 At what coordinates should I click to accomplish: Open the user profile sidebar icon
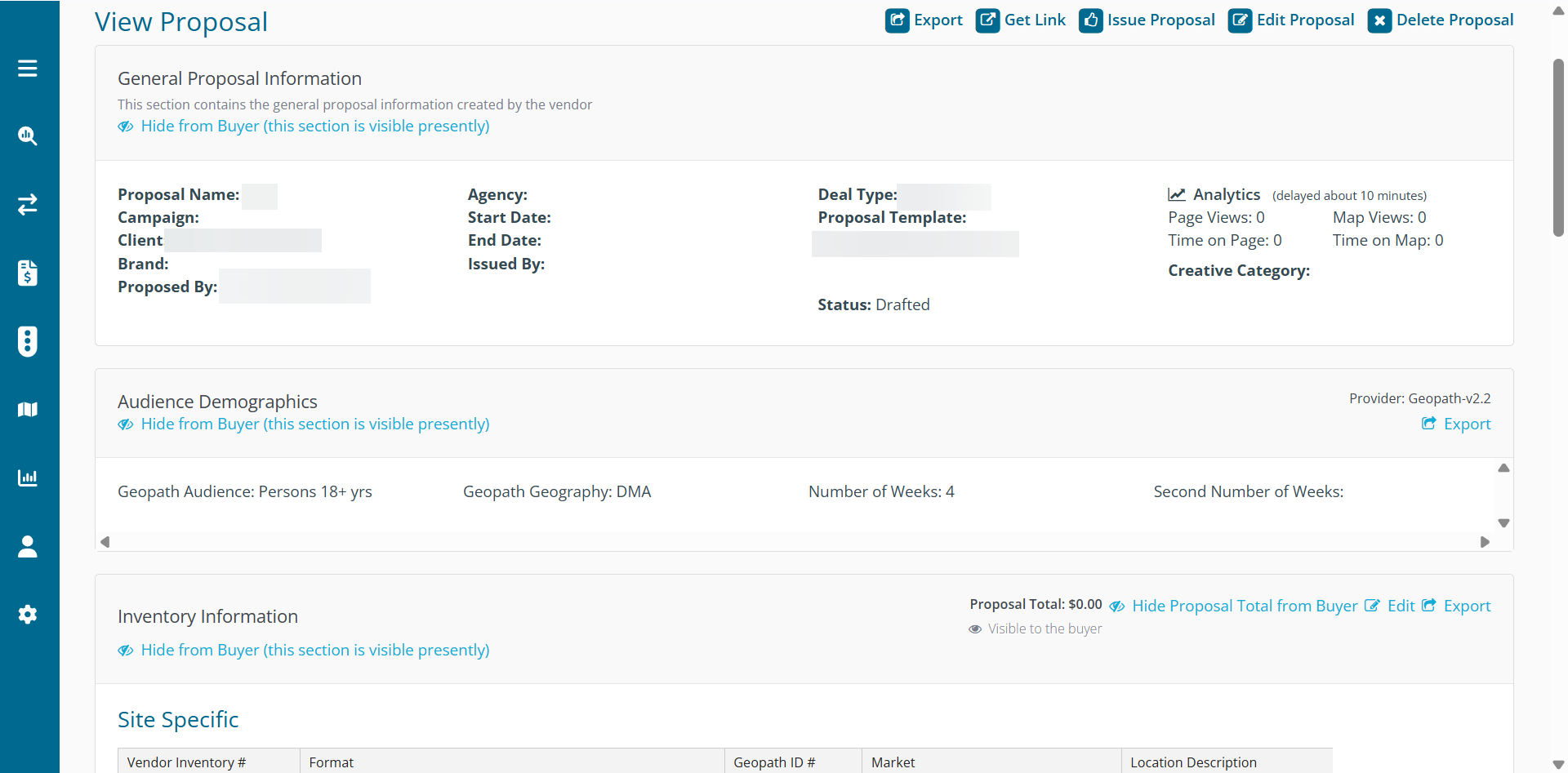[28, 546]
